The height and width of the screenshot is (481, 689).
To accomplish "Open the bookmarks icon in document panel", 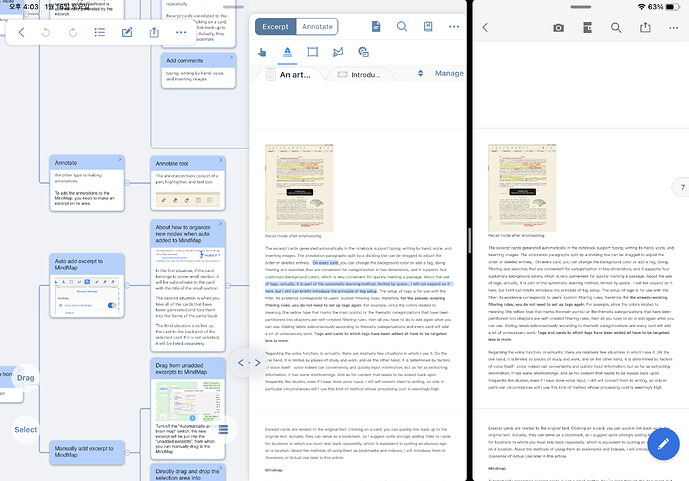I will click(x=428, y=26).
